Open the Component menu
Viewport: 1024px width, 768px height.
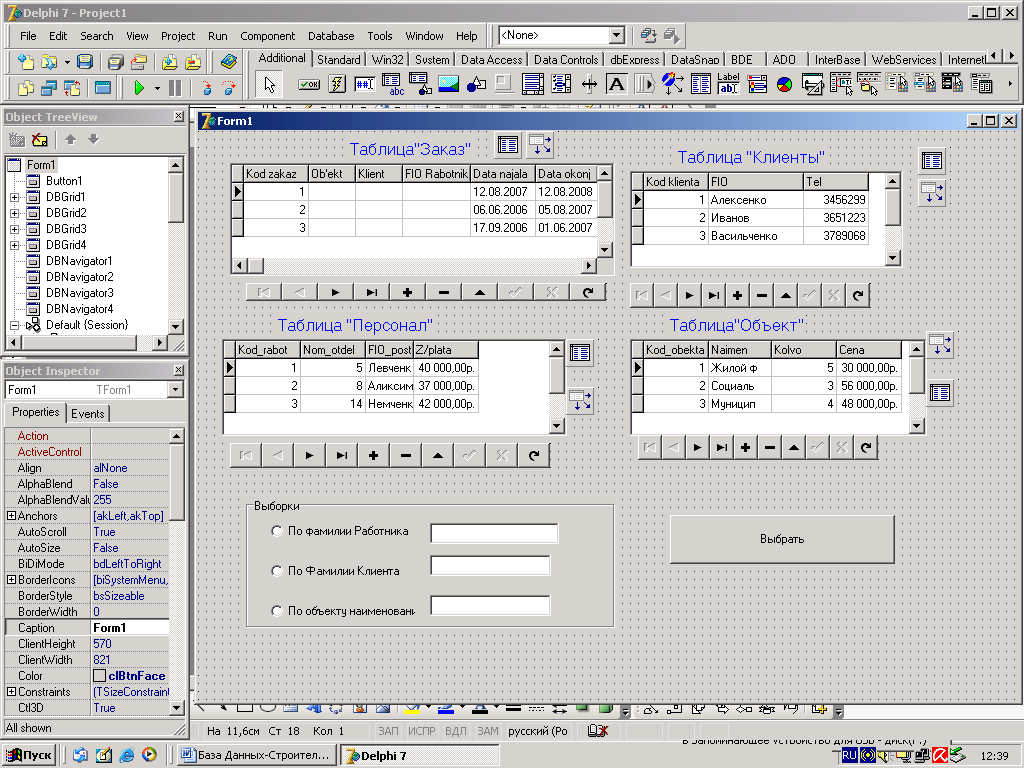point(267,36)
